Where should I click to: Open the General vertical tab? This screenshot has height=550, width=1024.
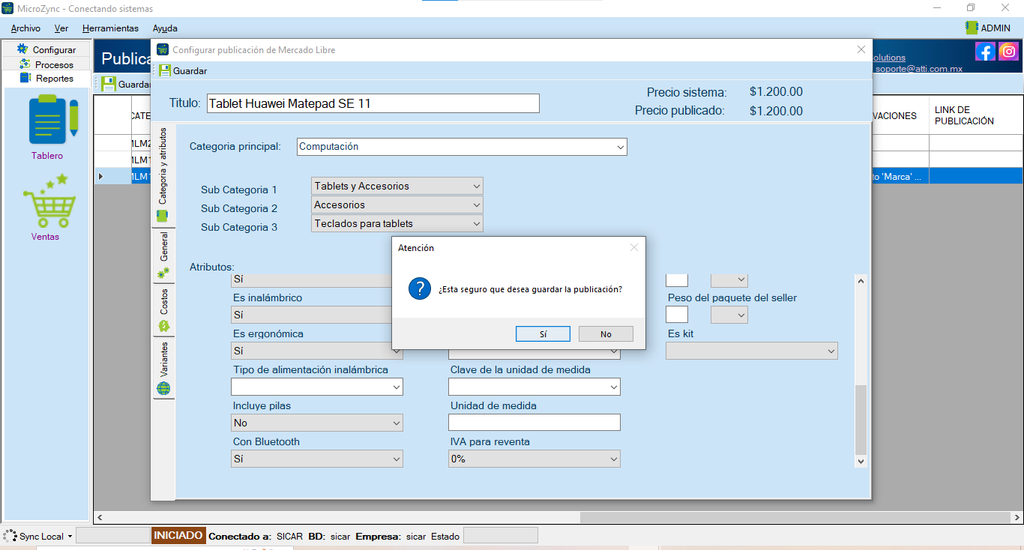163,255
